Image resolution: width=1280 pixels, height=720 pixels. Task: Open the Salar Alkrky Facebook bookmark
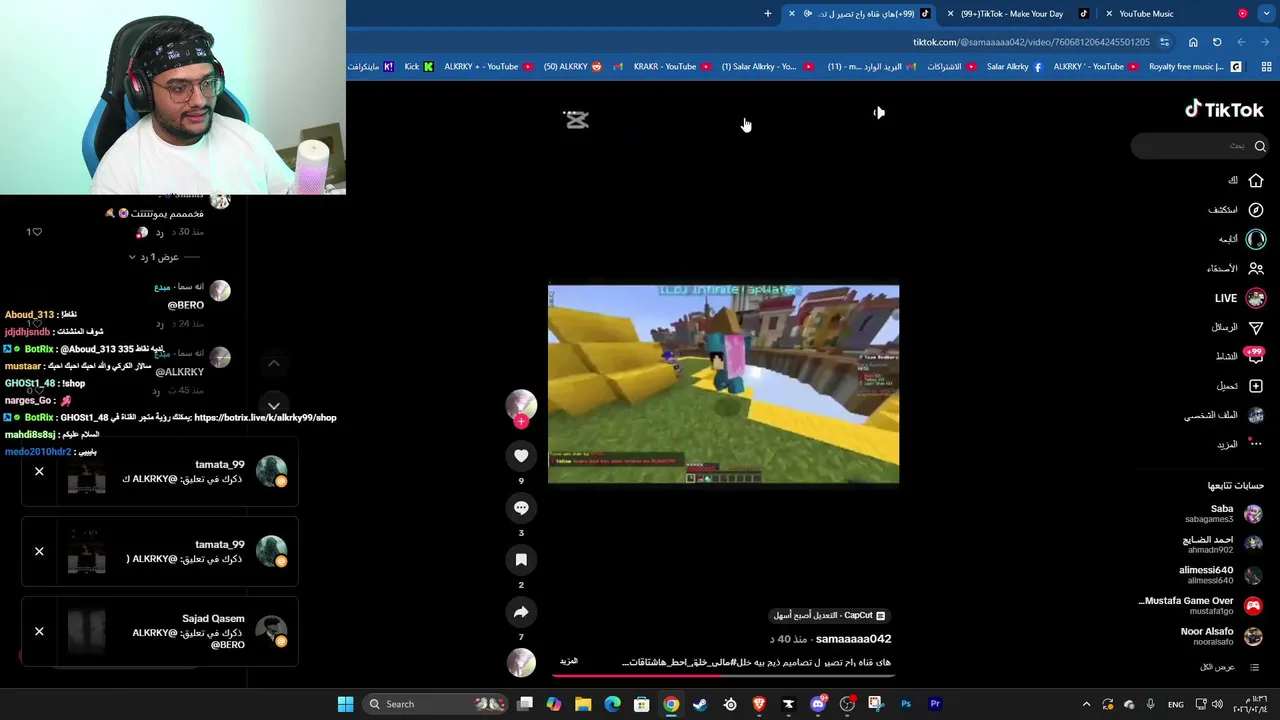point(1014,67)
